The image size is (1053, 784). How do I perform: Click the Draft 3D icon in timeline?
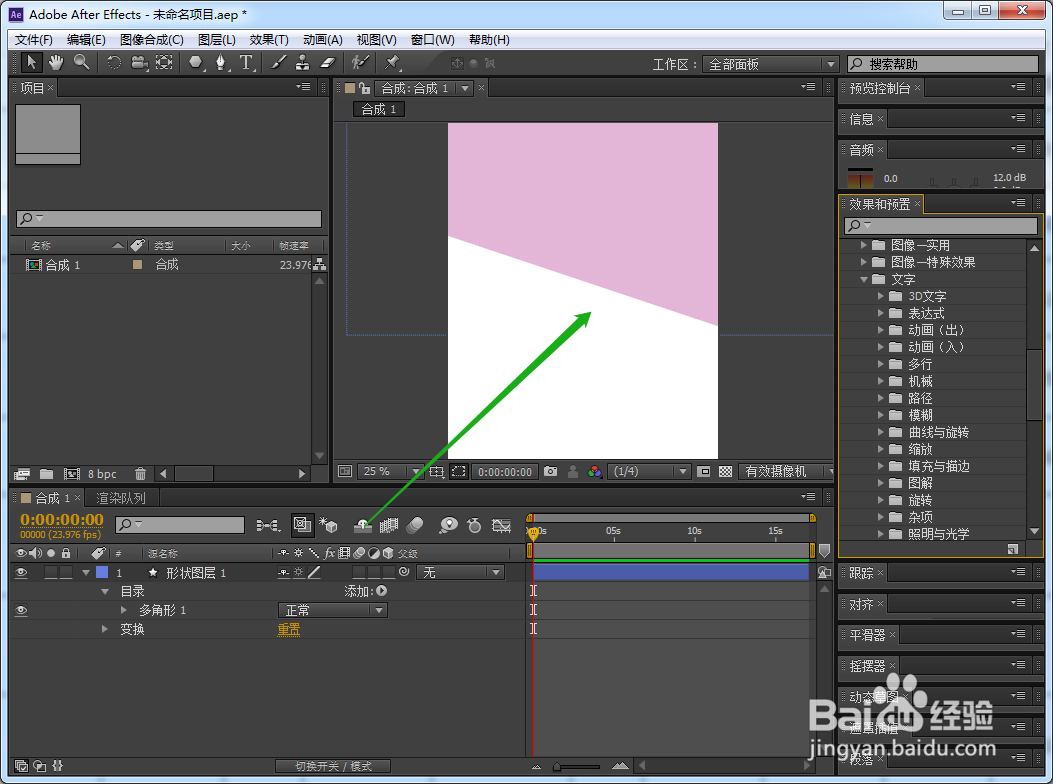[x=328, y=525]
